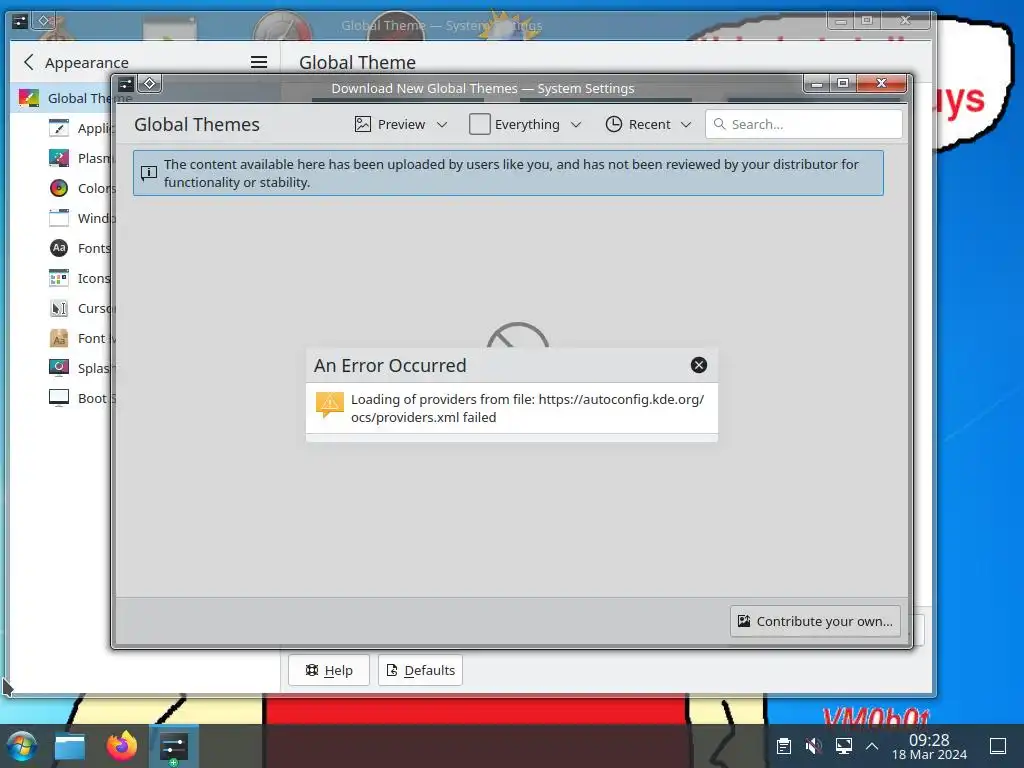Open the file manager from the taskbar
This screenshot has width=1024, height=768.
[70, 746]
